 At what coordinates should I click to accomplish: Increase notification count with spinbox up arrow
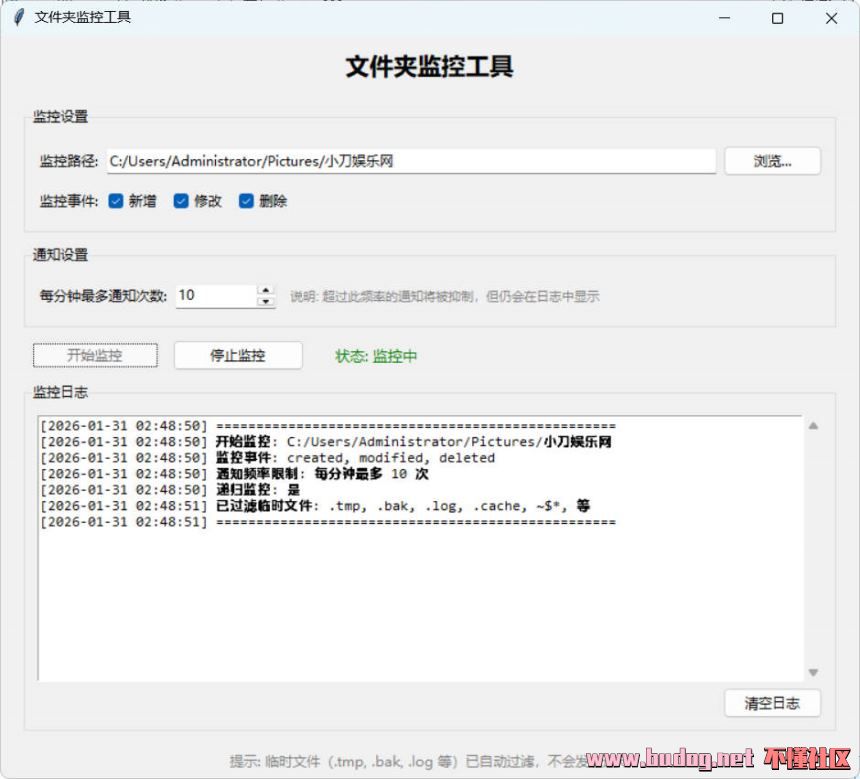[266, 290]
